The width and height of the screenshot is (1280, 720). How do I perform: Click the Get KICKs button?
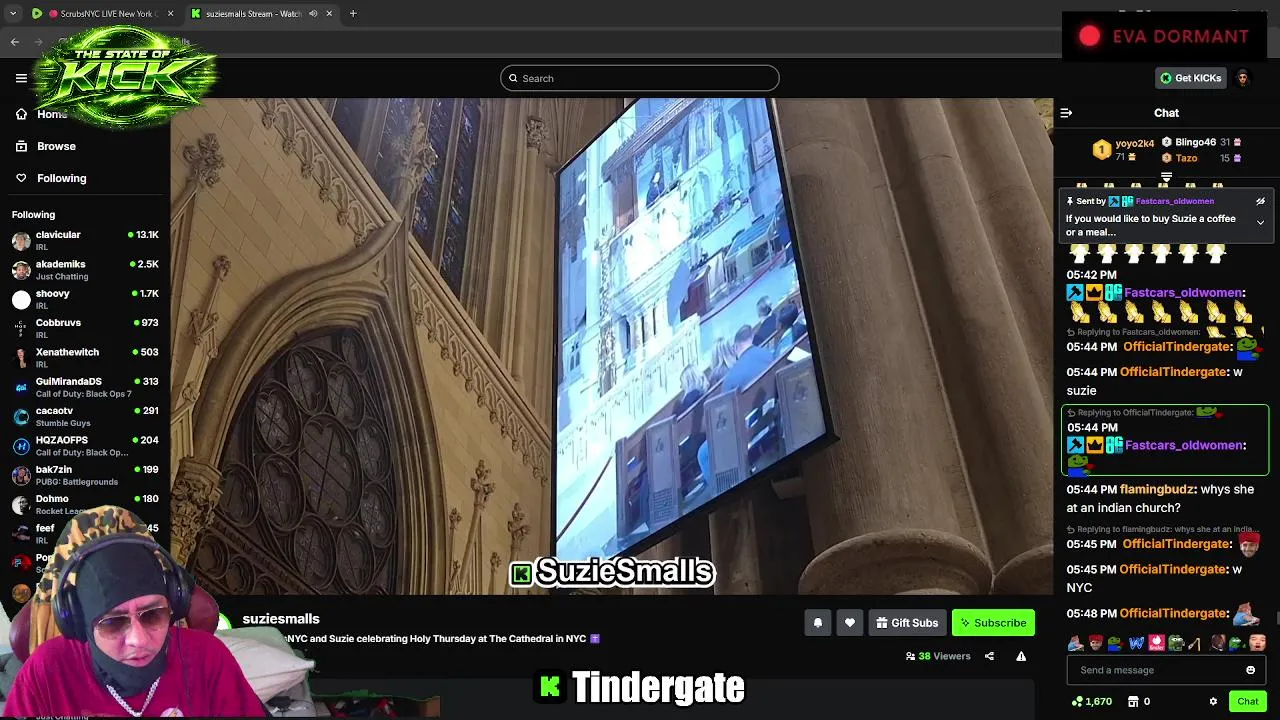[1190, 78]
